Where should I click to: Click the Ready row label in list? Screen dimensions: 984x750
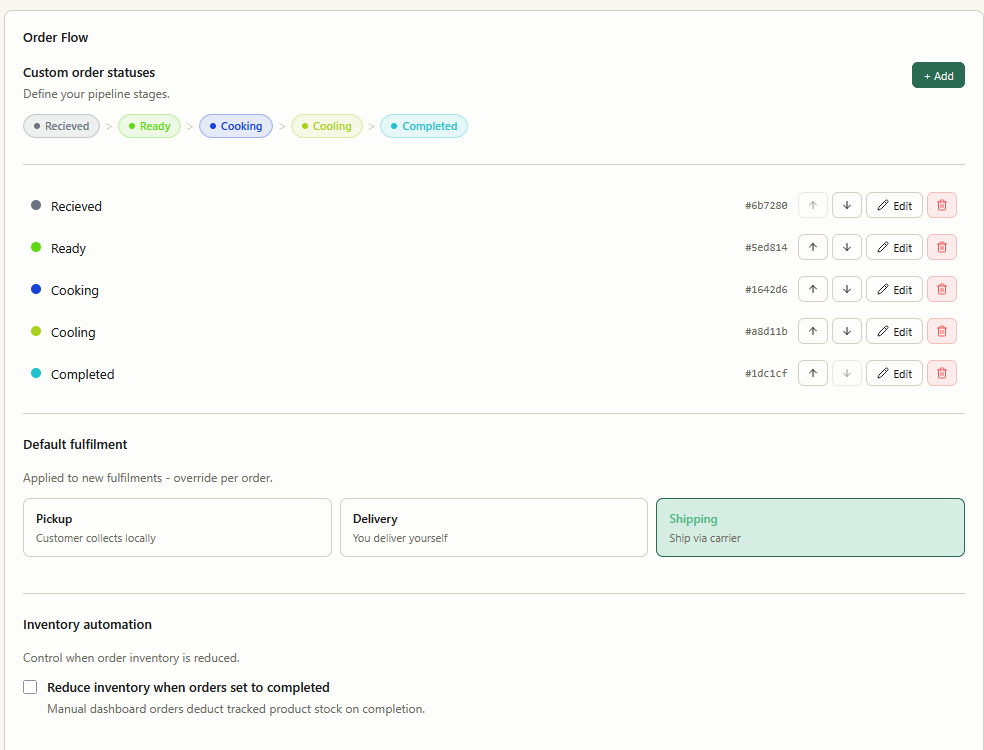[x=68, y=249]
